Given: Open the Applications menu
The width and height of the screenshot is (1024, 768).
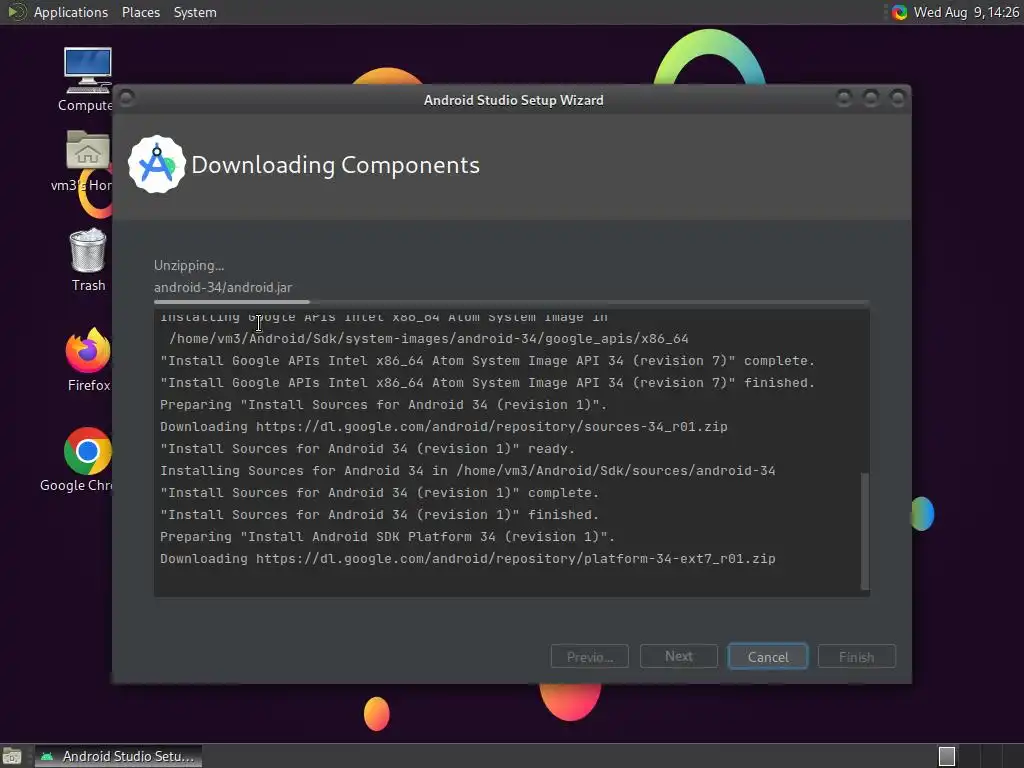Looking at the screenshot, I should tap(71, 12).
